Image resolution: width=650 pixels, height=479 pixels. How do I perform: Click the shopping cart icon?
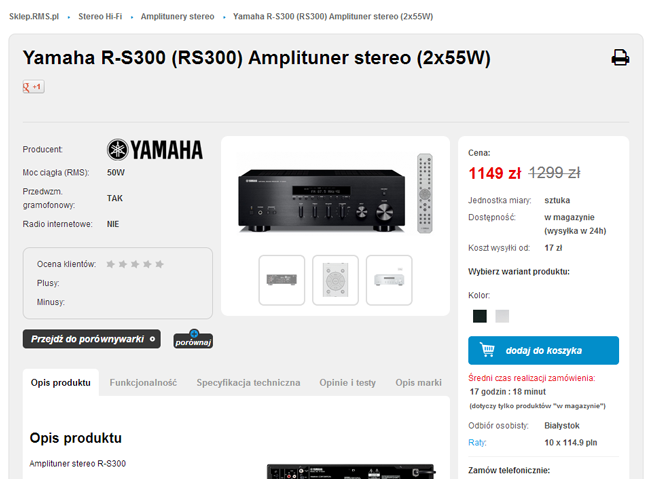(487, 350)
